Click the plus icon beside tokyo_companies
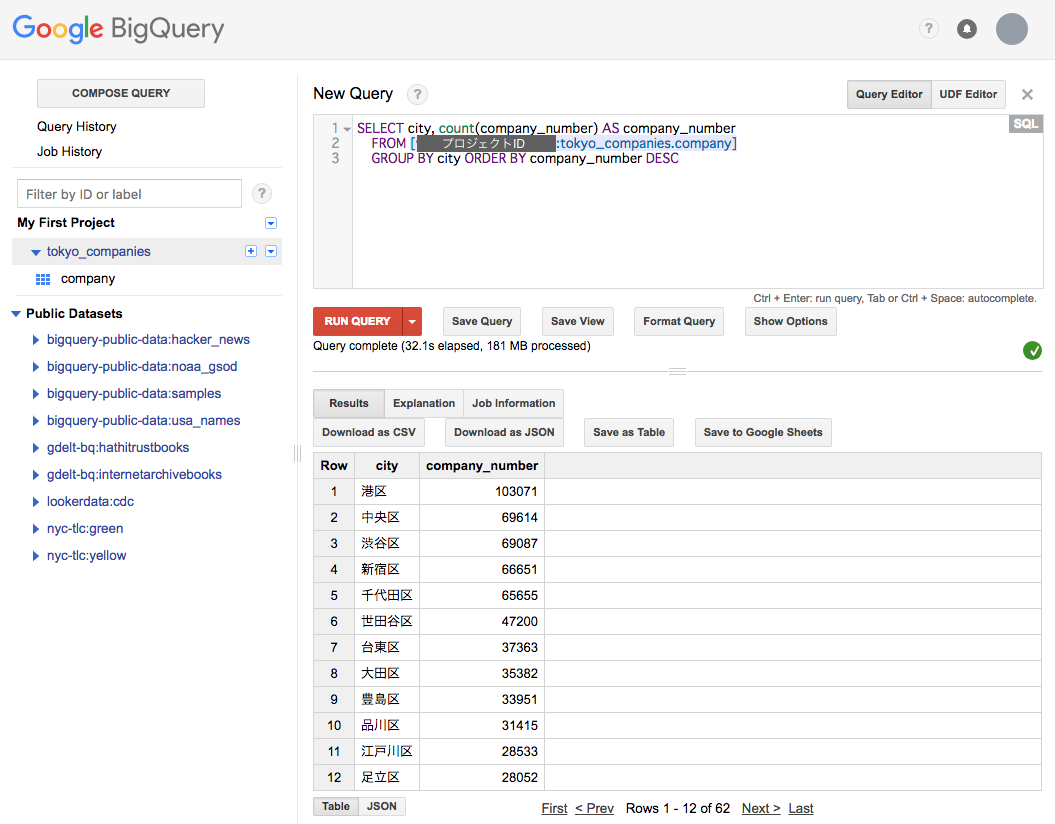This screenshot has height=824, width=1055. (x=251, y=251)
